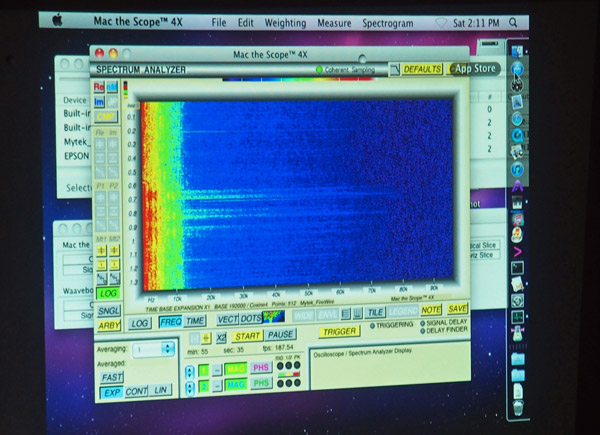Viewport: 600px width, 435px height.
Task: Enable the green LOG vertical scale button
Action: (x=108, y=293)
